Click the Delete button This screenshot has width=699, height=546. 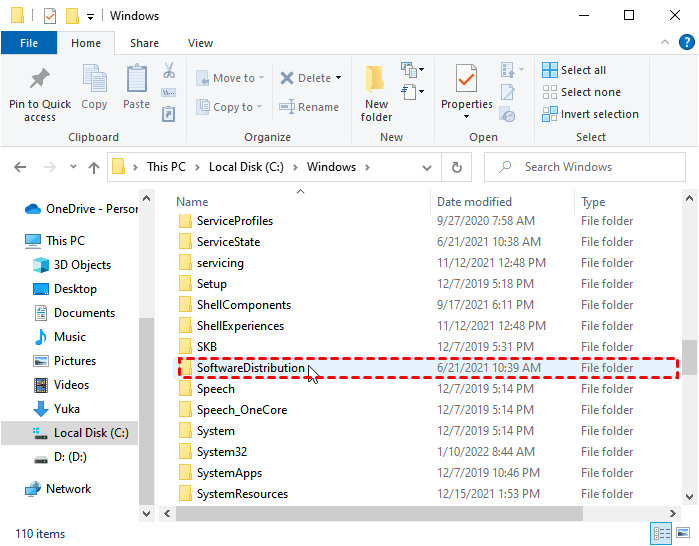pos(306,78)
